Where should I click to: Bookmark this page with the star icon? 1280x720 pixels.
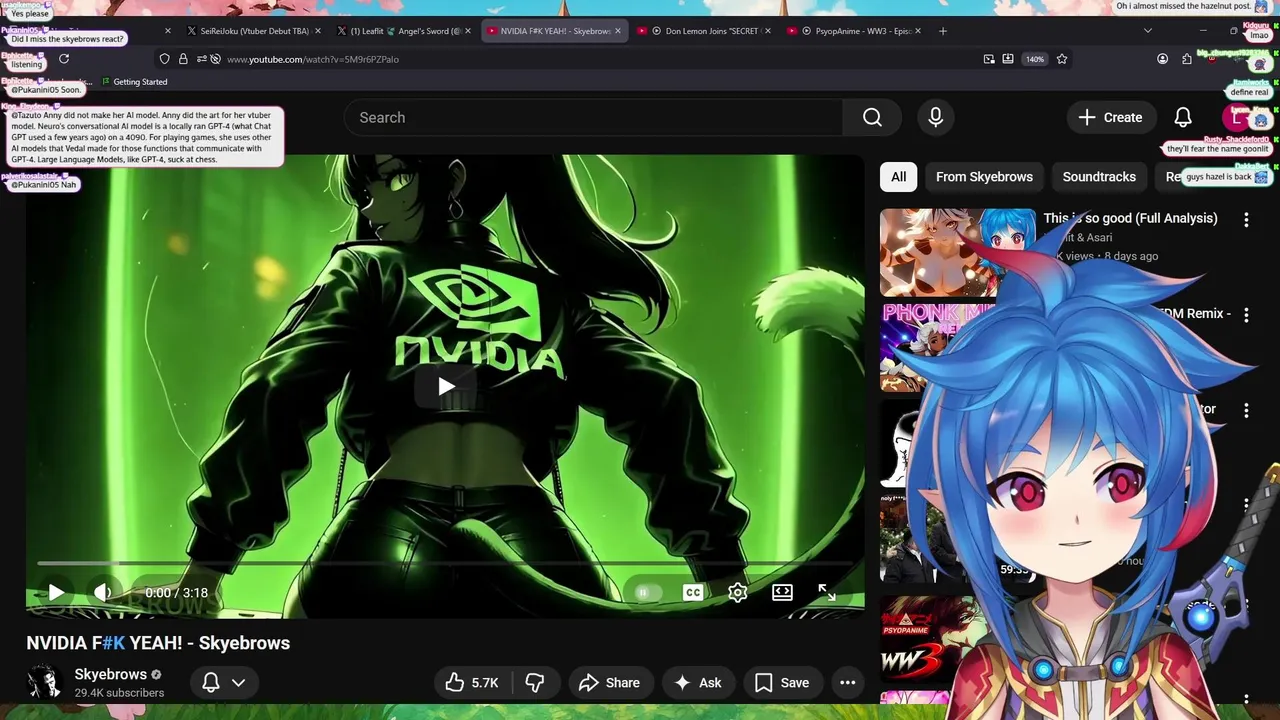1062,59
